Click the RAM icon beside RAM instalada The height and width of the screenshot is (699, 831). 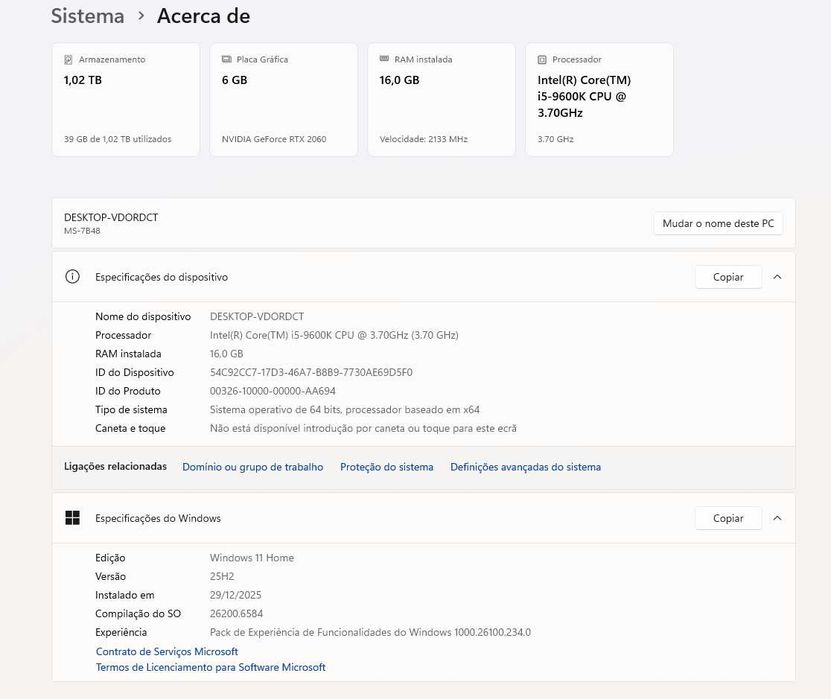(384, 60)
